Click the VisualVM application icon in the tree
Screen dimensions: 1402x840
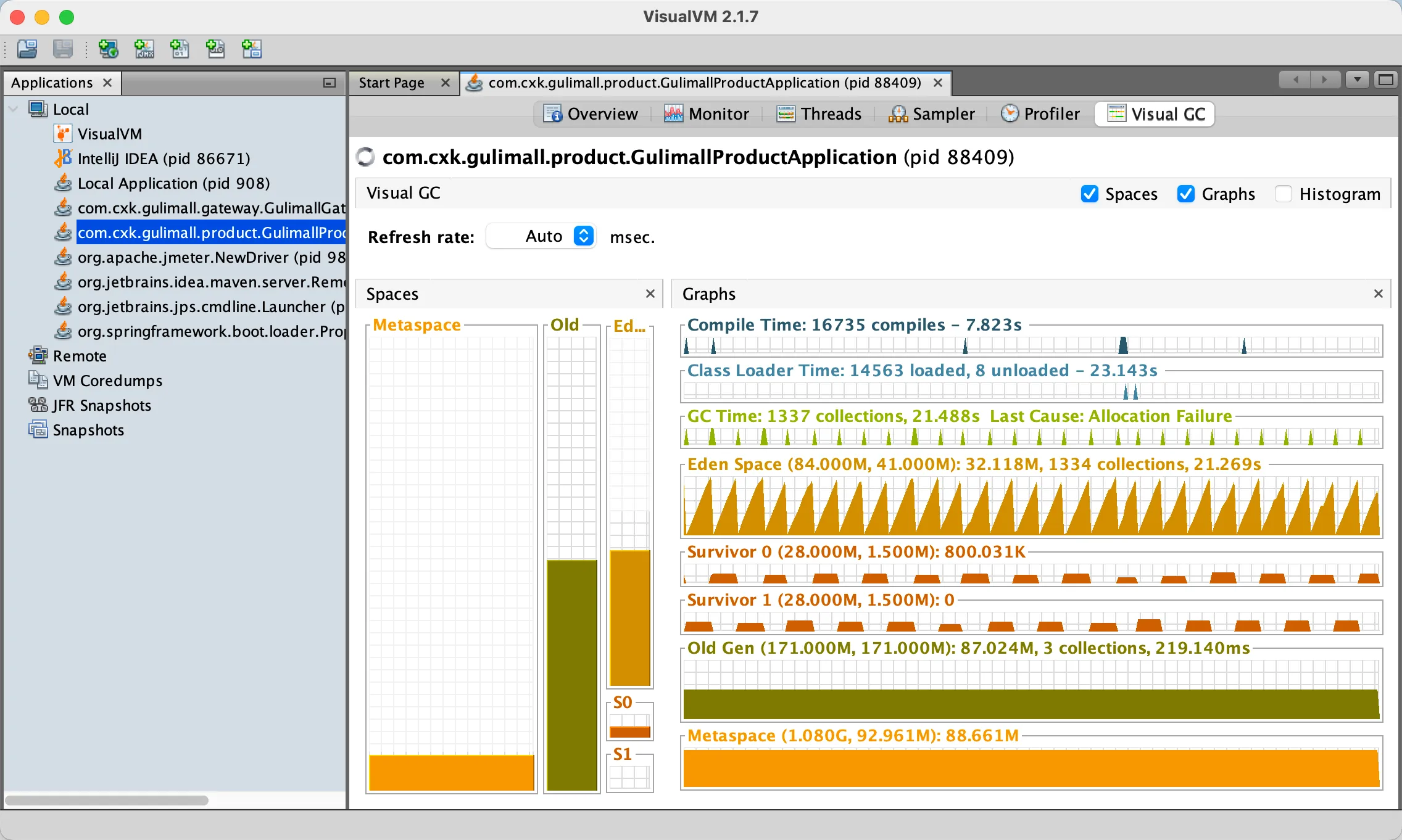click(x=63, y=134)
